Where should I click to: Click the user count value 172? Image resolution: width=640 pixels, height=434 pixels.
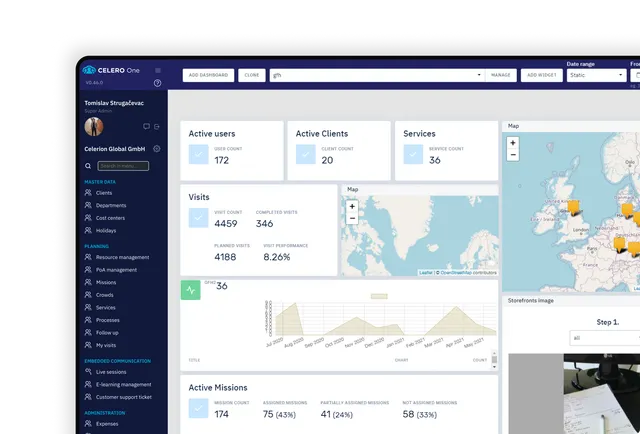[x=222, y=160]
